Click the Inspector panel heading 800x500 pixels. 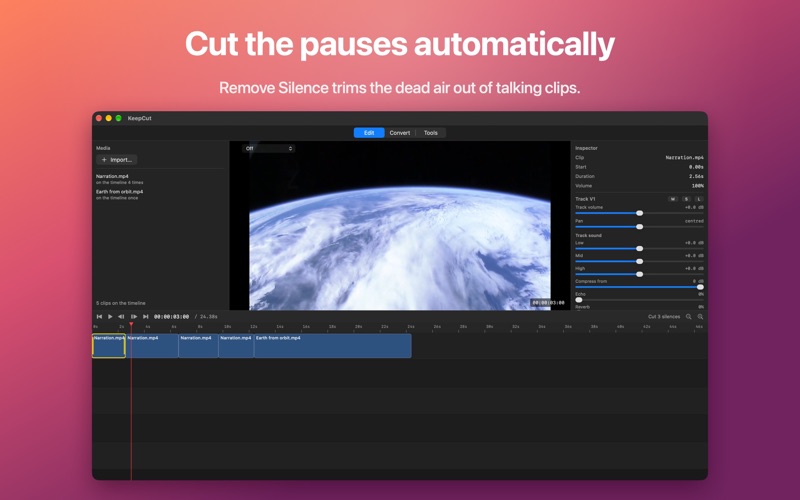point(586,148)
